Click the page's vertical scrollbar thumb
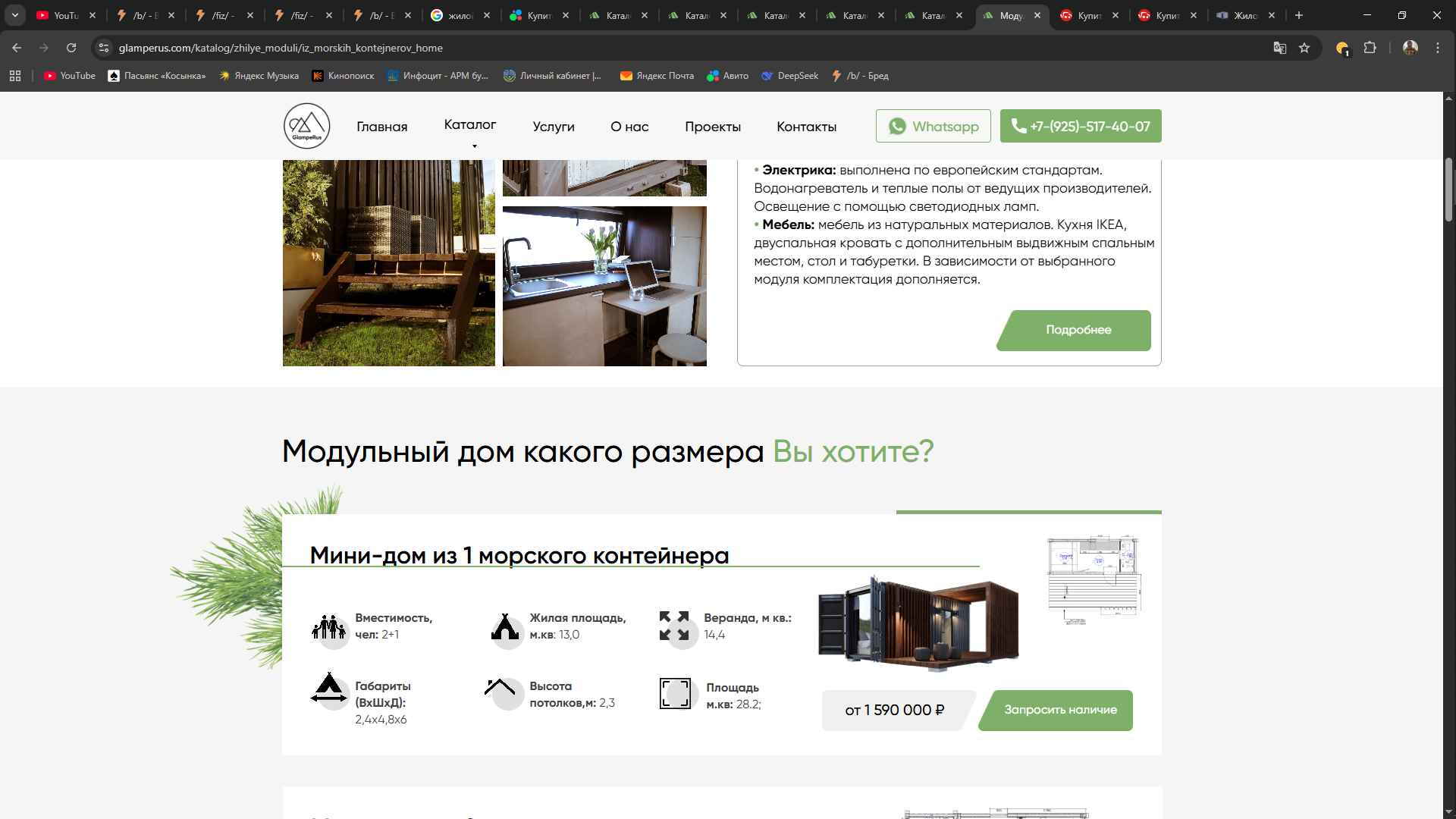 point(1448,190)
